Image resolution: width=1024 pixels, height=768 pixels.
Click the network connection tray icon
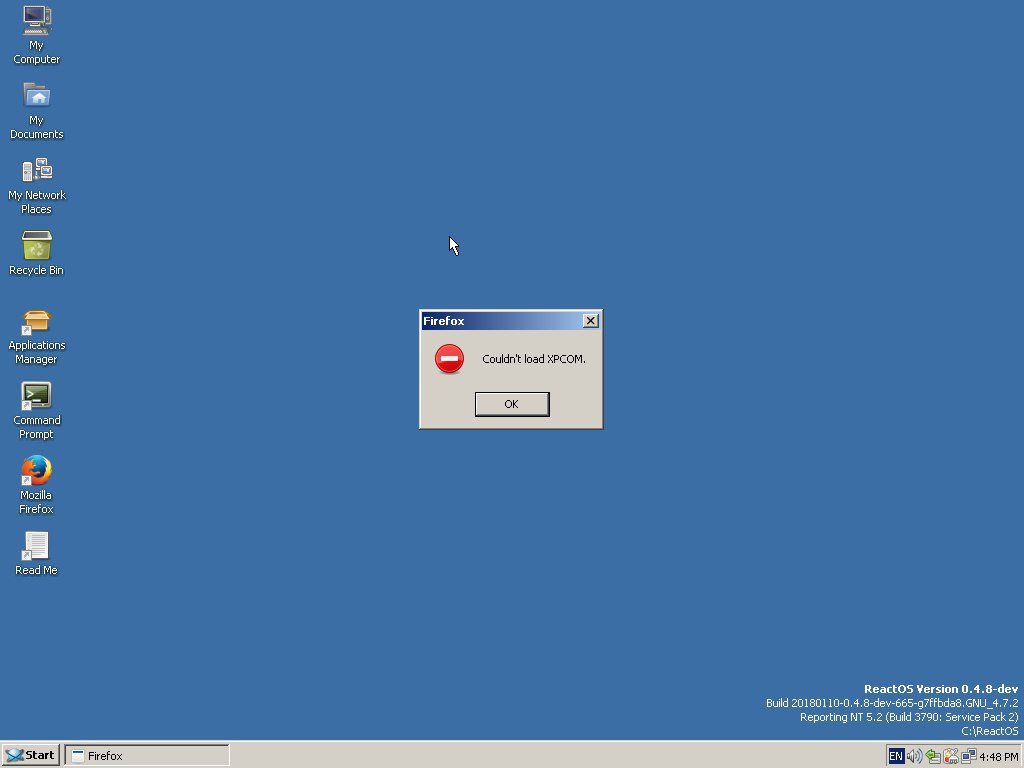[968, 756]
